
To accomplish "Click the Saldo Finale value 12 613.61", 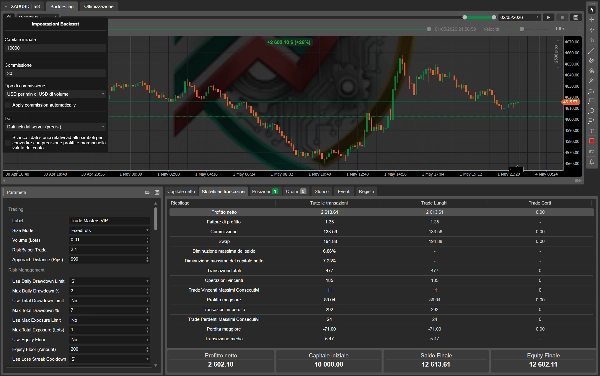I will (x=436, y=365).
